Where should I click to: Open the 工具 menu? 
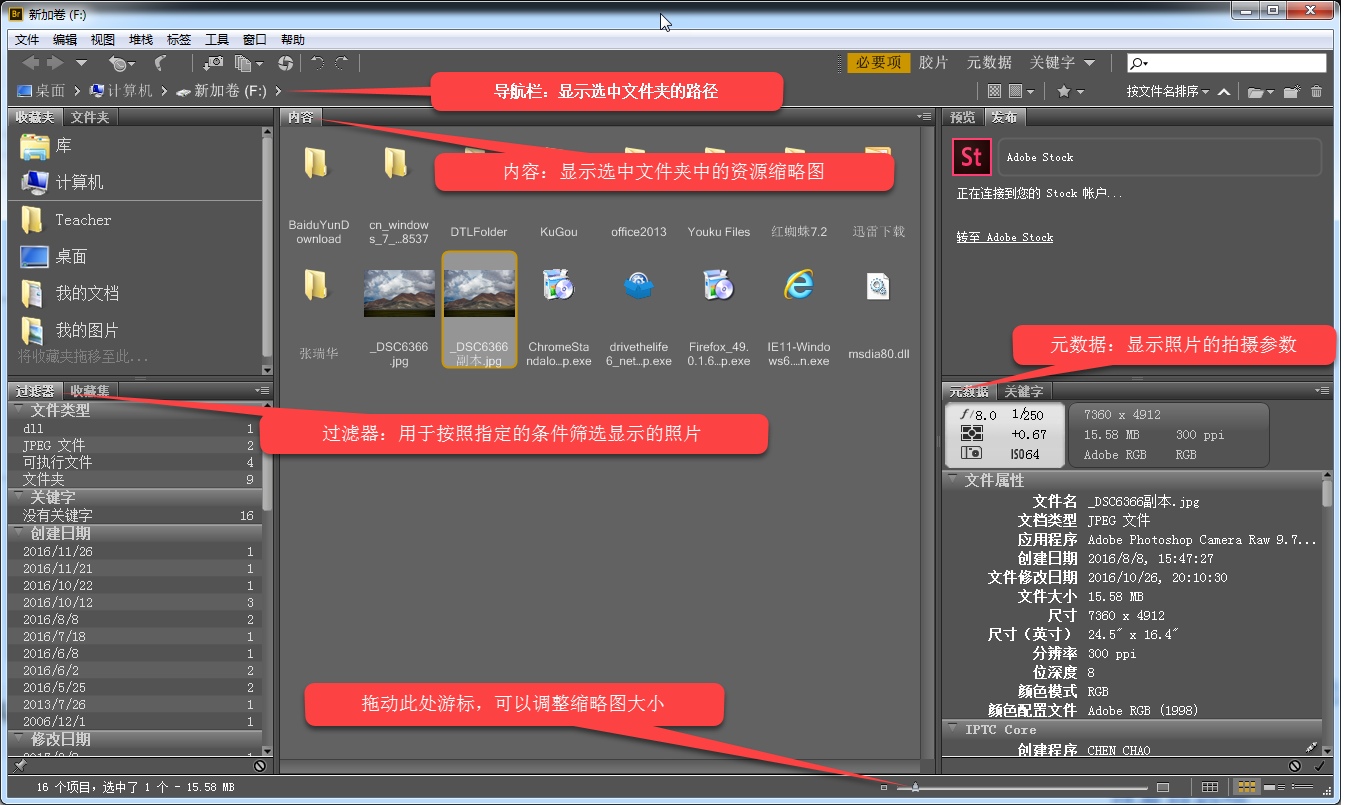pos(217,39)
